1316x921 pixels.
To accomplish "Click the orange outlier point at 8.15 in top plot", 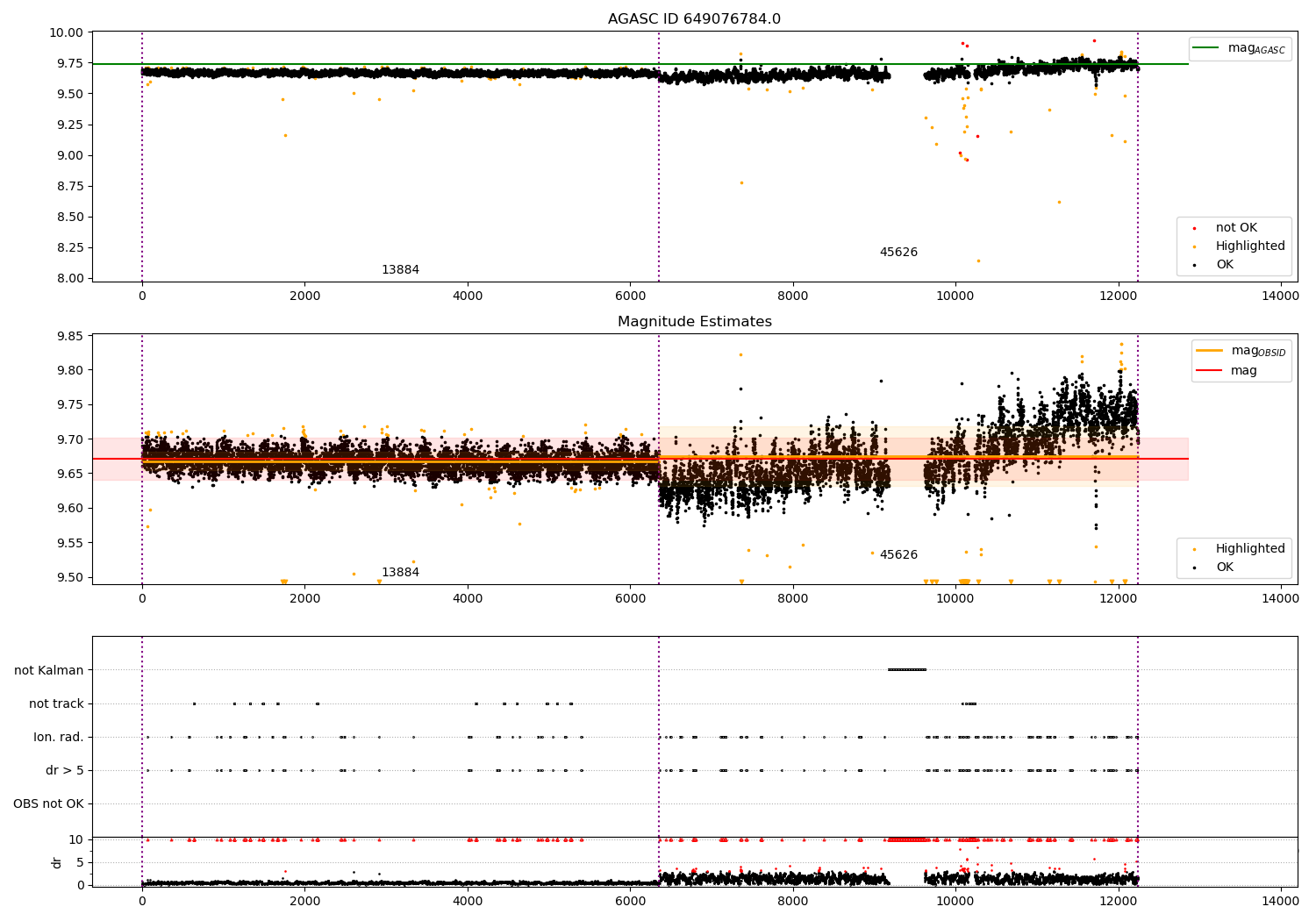I will point(978,261).
